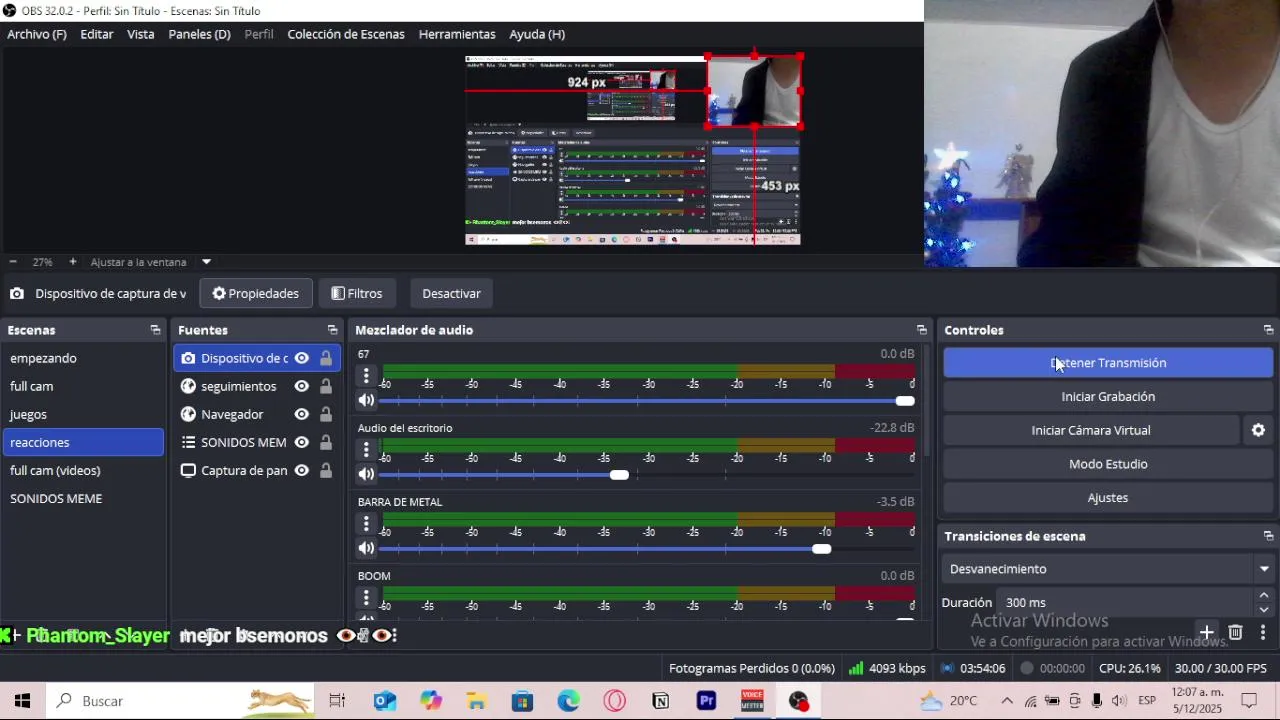
Task: Zoom in the preview with plus icon
Action: tap(72, 262)
